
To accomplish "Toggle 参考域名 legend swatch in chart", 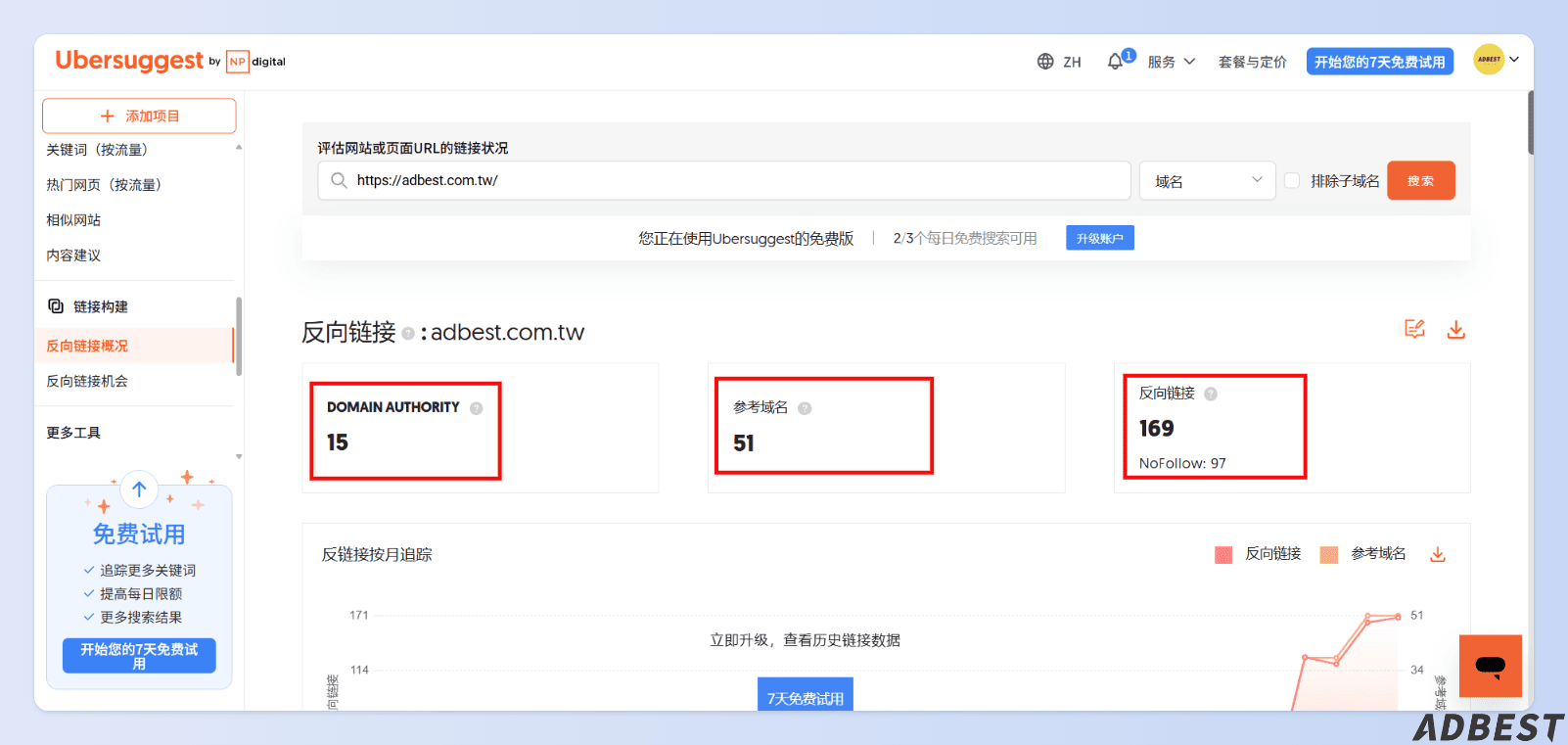I will [1329, 555].
